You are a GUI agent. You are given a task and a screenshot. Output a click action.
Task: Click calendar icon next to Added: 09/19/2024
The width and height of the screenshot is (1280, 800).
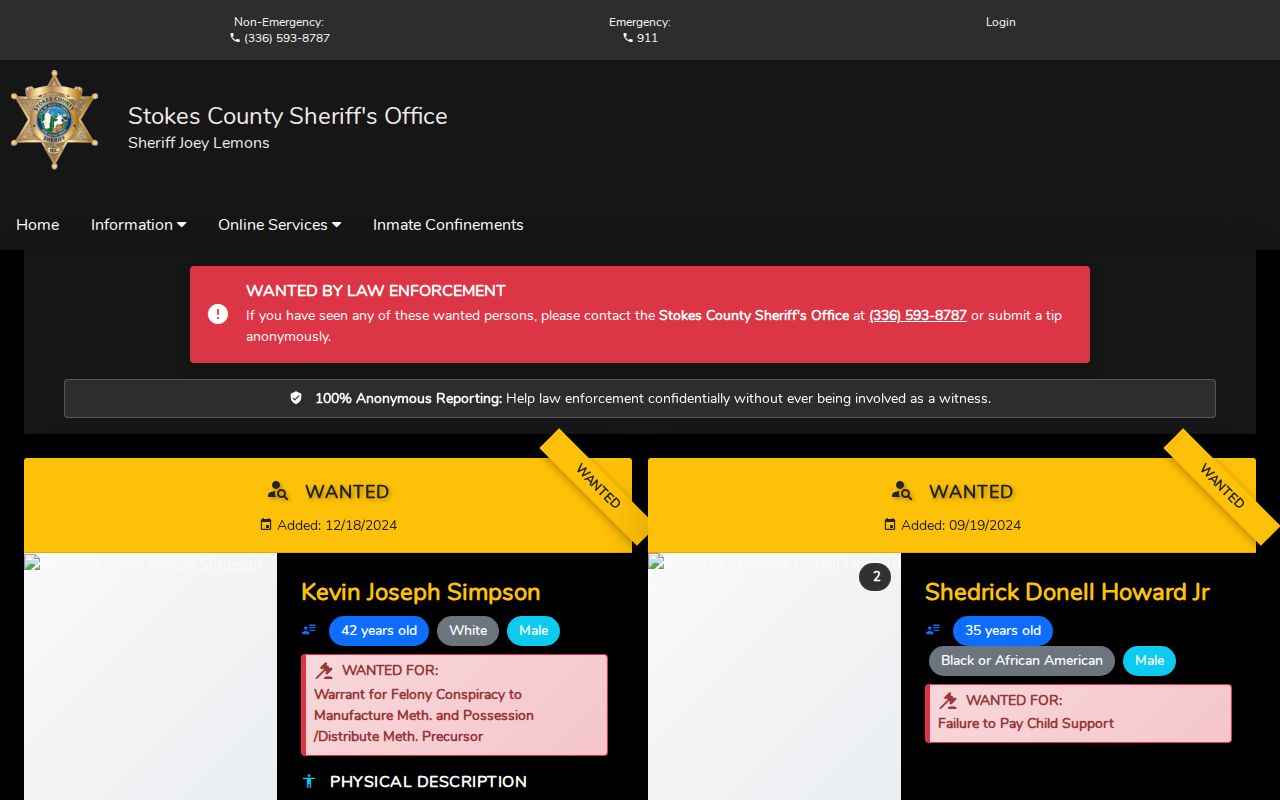[x=890, y=525]
